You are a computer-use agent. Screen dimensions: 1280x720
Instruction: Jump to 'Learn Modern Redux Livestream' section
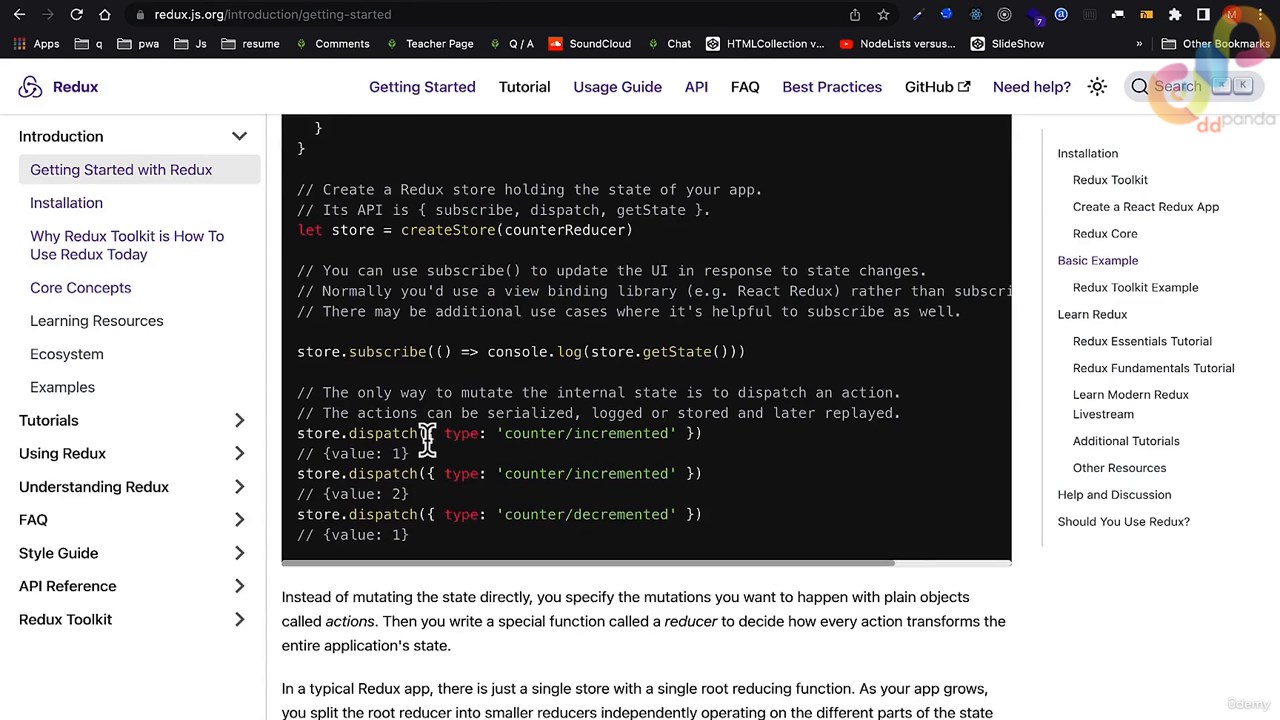coord(1130,404)
